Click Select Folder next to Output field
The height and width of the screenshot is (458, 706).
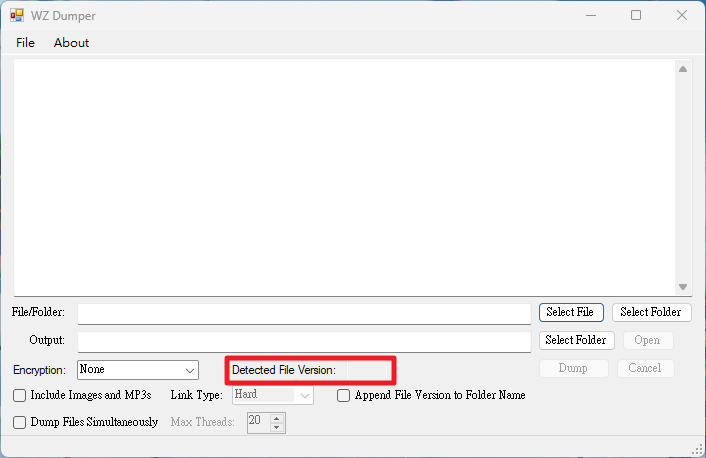576,340
